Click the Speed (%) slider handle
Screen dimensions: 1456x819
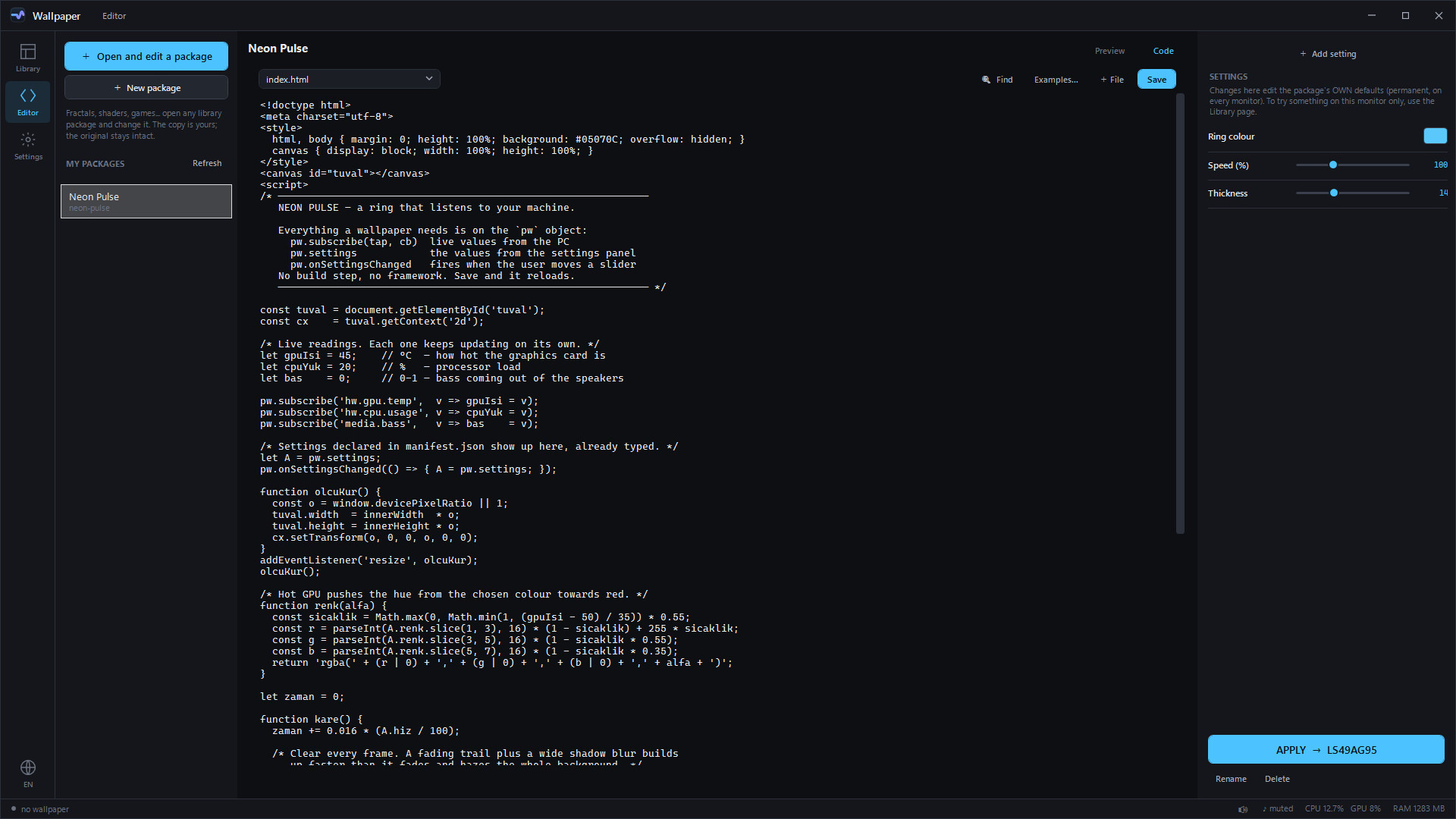1333,165
